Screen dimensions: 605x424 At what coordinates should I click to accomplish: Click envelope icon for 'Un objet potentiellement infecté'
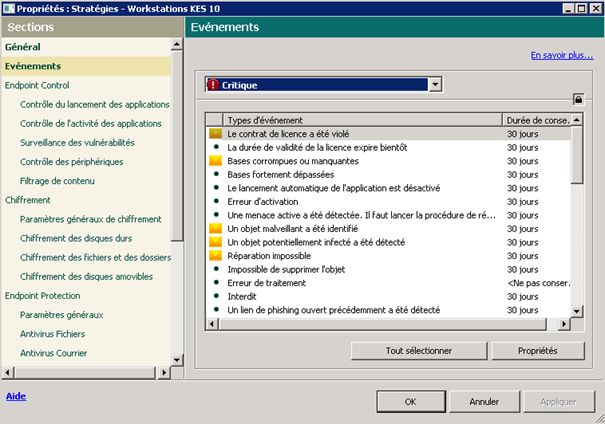click(x=214, y=243)
